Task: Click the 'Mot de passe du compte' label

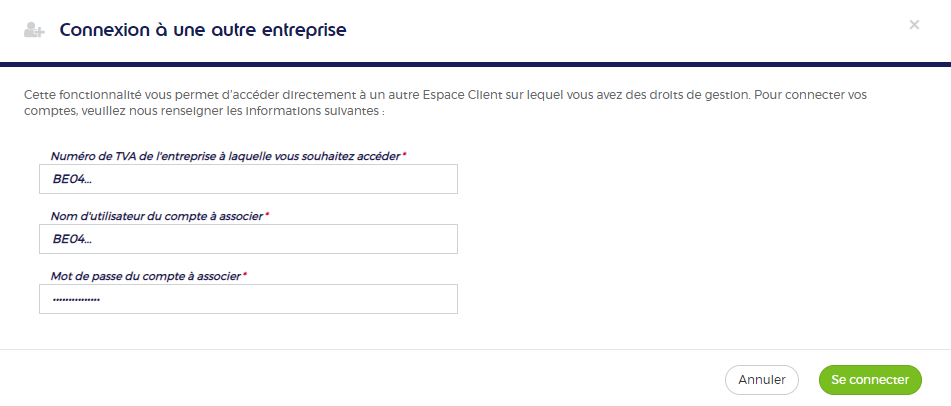Action: pyautogui.click(x=146, y=276)
